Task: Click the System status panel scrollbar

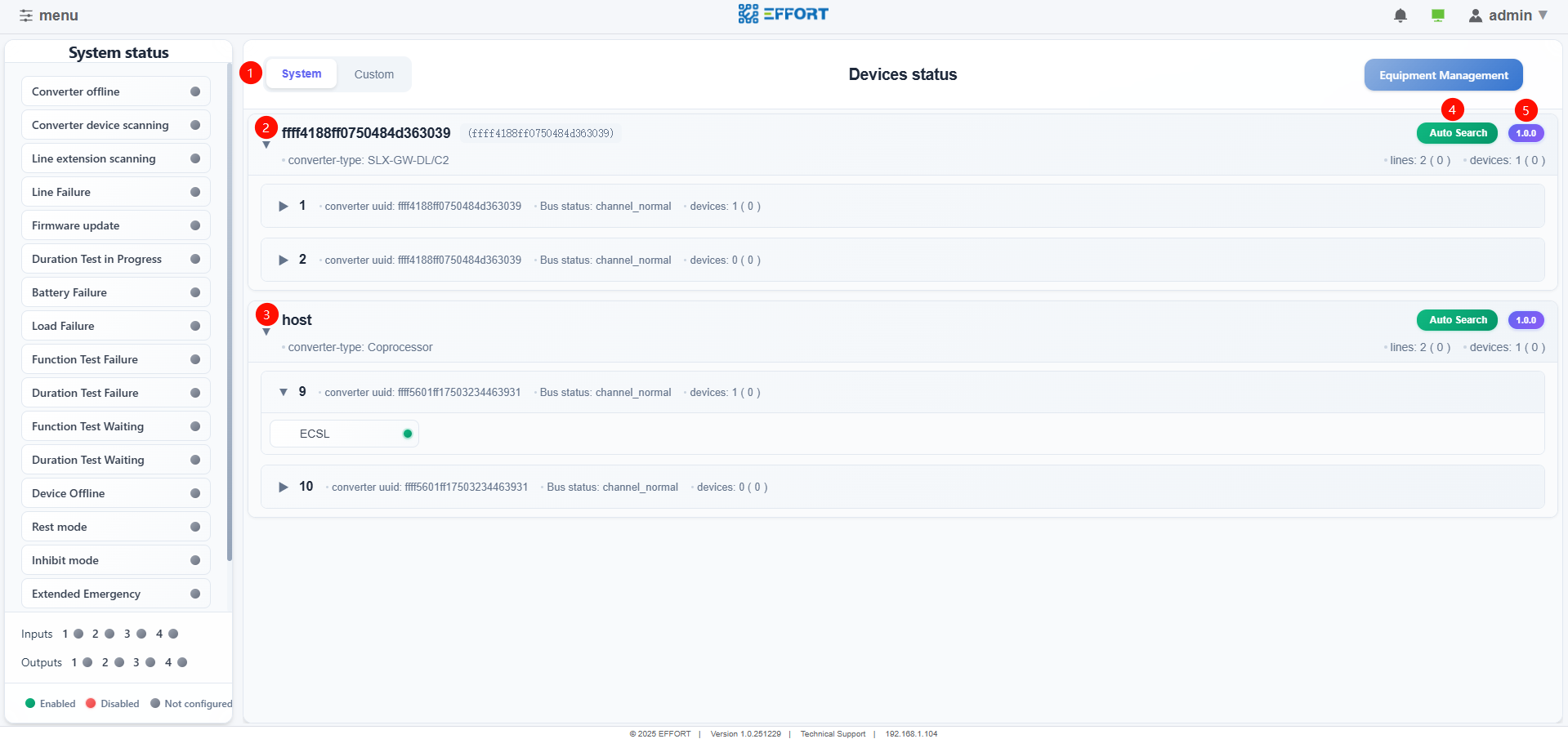Action: pyautogui.click(x=230, y=327)
